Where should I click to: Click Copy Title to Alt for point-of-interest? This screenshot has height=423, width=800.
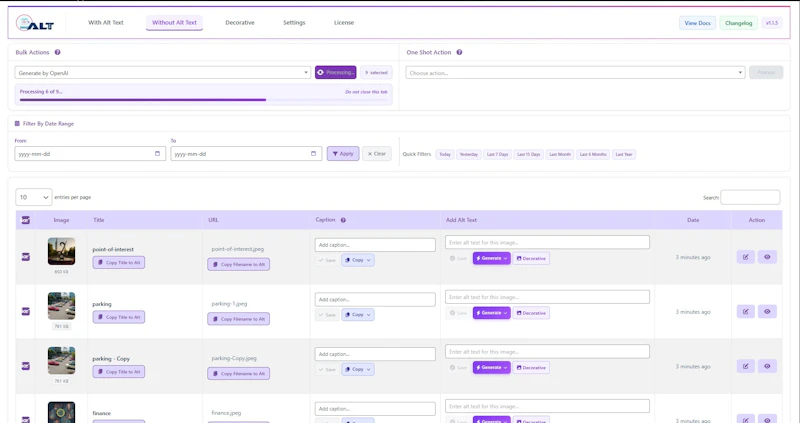(119, 262)
